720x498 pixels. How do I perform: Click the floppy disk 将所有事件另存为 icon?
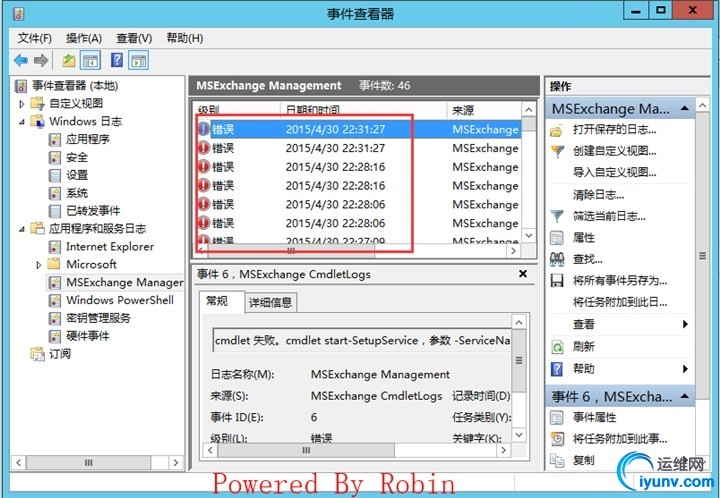pyautogui.click(x=557, y=280)
